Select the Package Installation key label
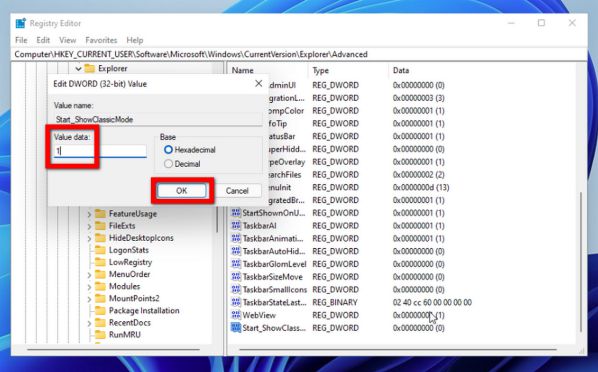 144,311
